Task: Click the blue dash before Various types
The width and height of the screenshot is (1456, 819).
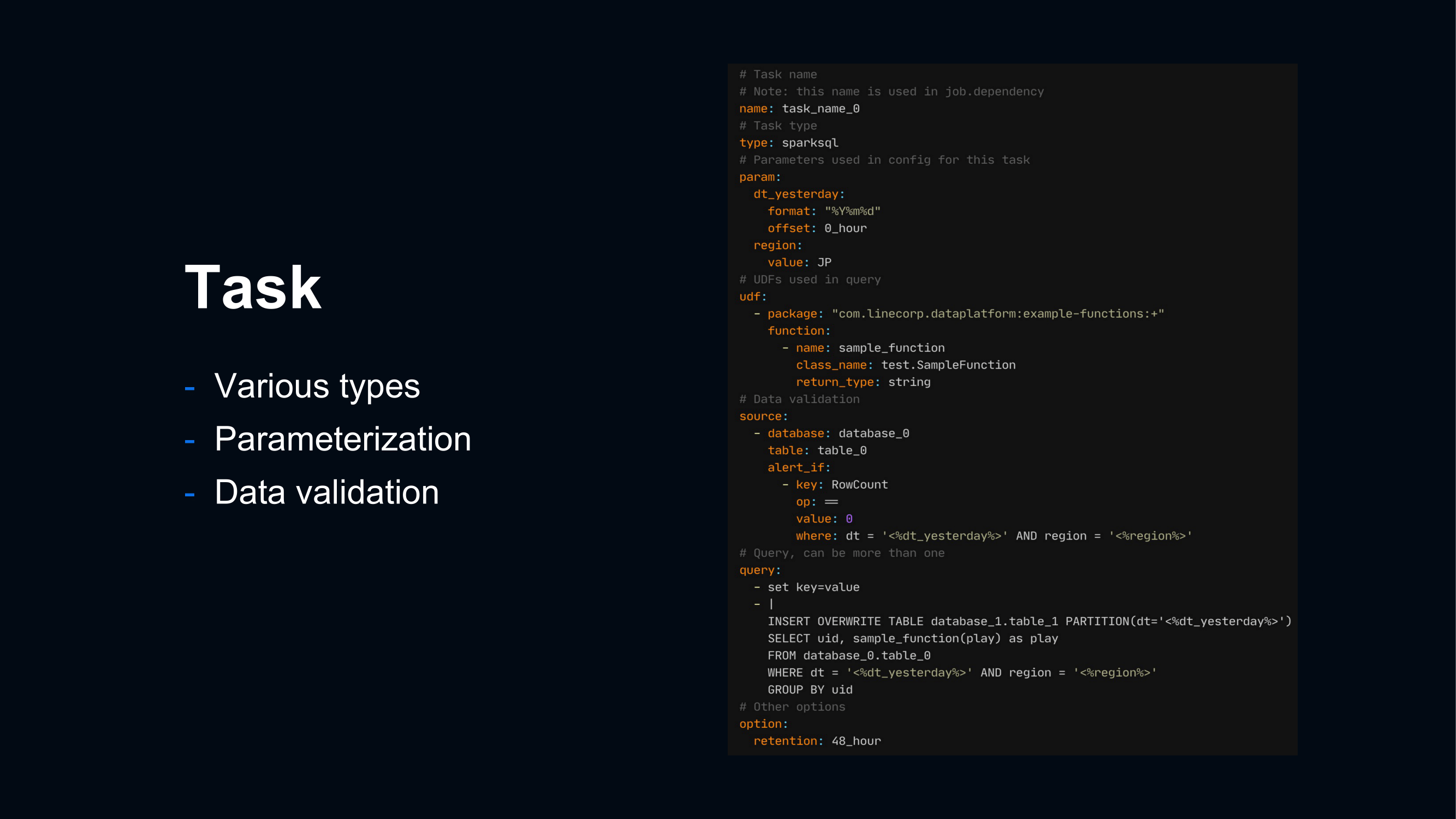Action: pyautogui.click(x=190, y=388)
